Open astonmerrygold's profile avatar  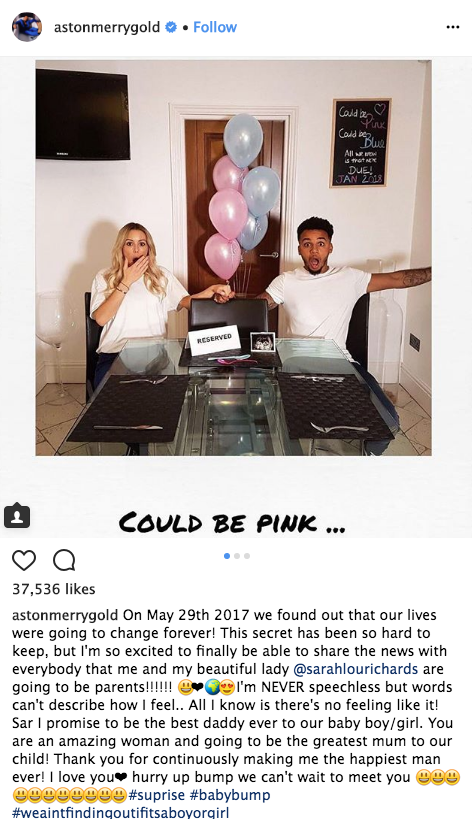27,27
